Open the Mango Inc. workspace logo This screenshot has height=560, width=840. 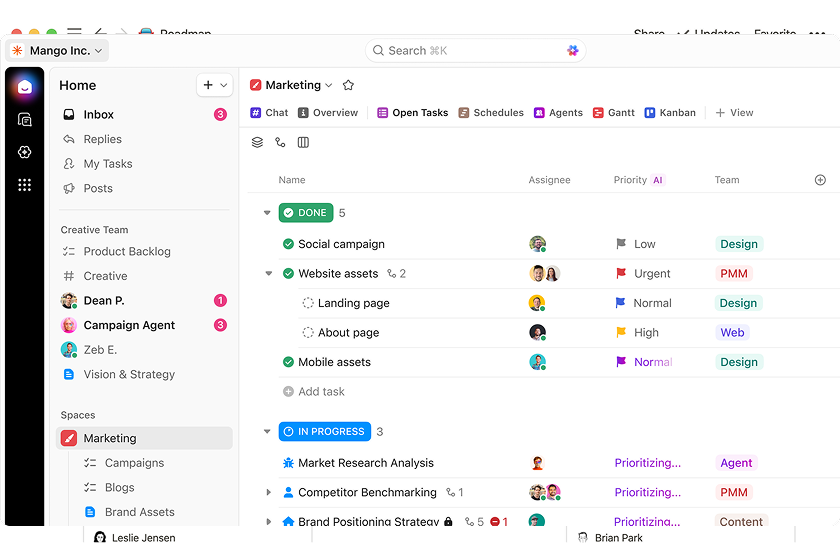pos(18,50)
